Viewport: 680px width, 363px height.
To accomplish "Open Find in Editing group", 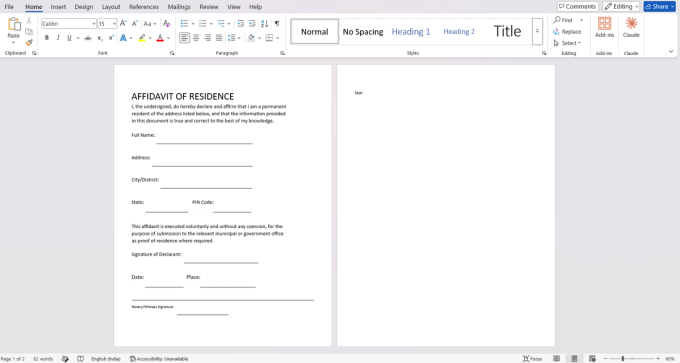I will point(563,20).
